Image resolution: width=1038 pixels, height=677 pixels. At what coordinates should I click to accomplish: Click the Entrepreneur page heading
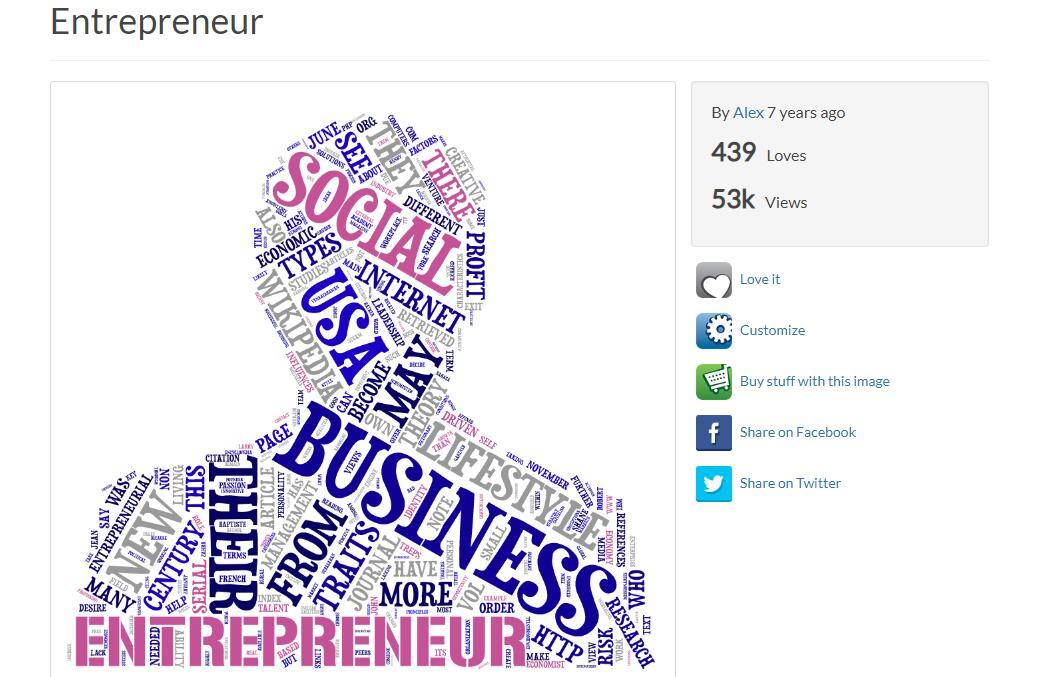point(157,21)
